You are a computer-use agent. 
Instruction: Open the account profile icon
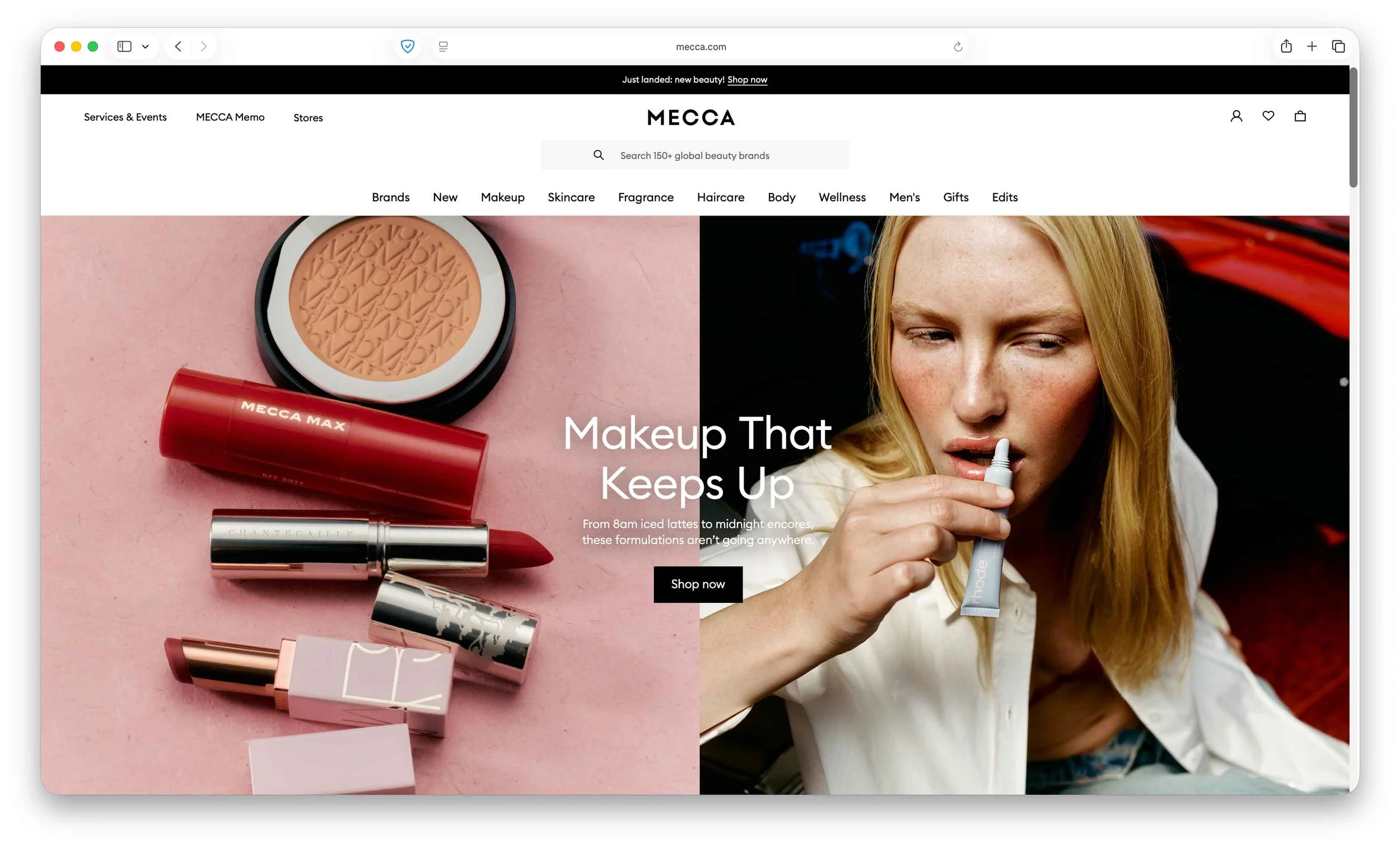pos(1236,116)
